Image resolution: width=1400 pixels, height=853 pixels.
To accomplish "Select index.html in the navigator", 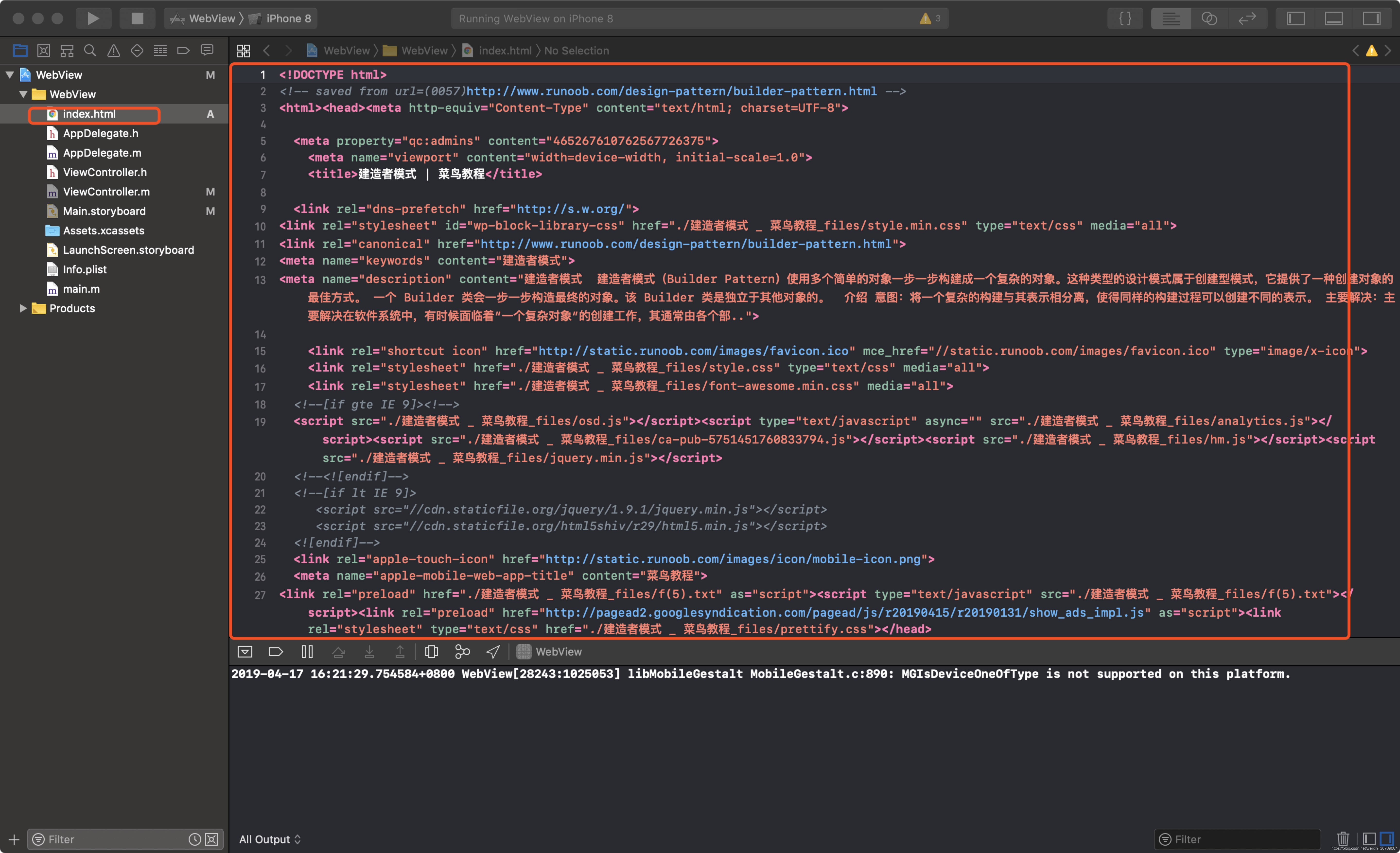I will (114, 114).
